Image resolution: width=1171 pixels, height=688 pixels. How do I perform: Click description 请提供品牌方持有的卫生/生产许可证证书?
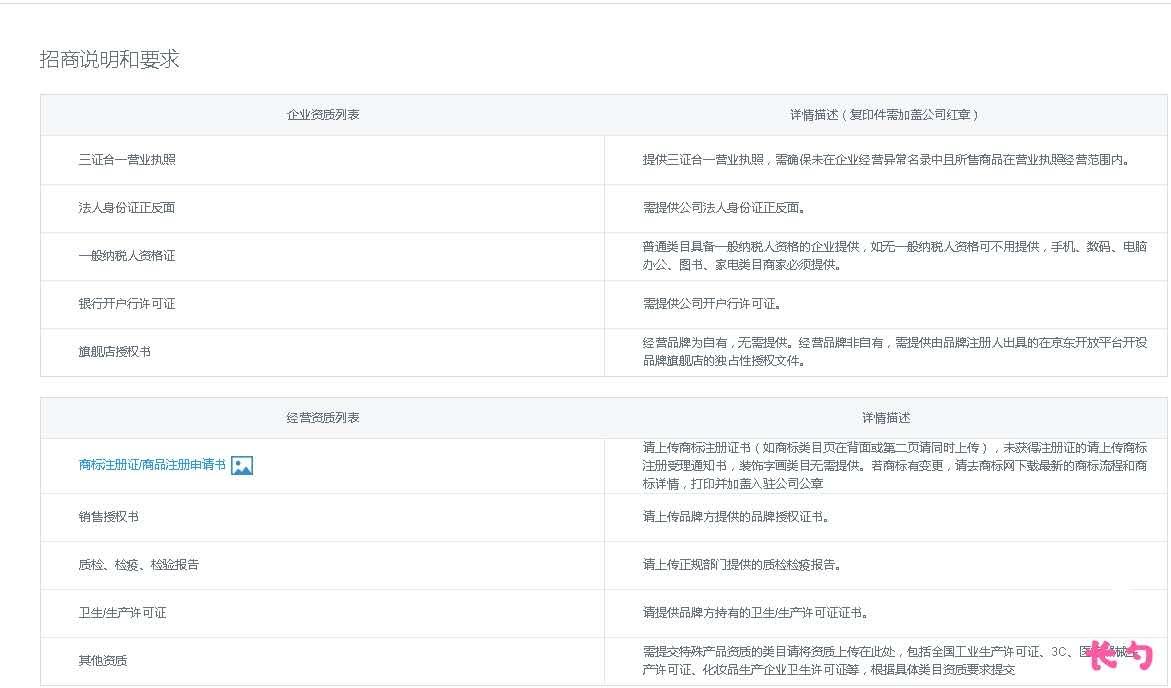(755, 613)
